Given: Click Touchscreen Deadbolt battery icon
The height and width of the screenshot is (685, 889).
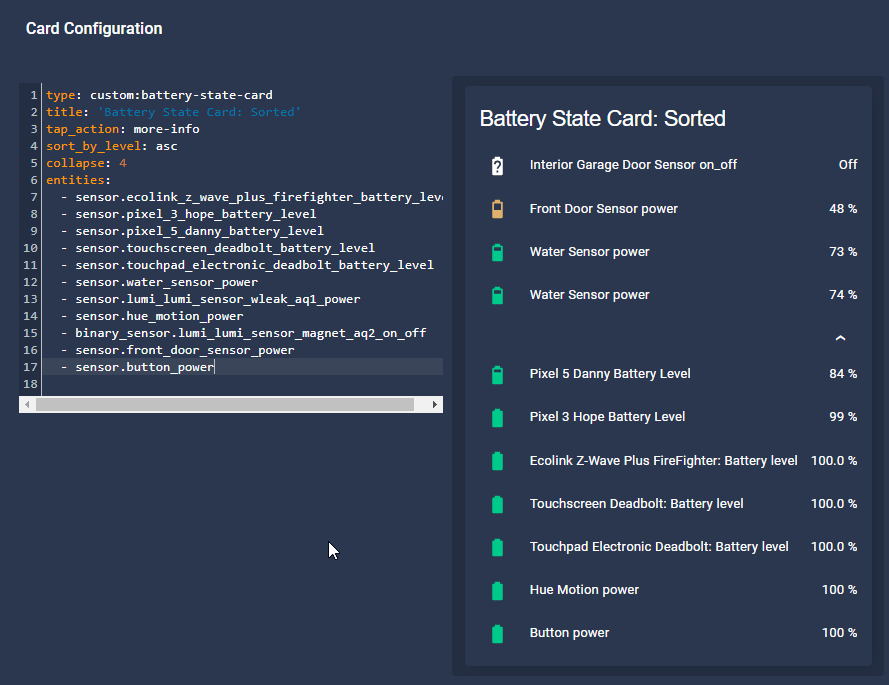Looking at the screenshot, I should click(497, 504).
